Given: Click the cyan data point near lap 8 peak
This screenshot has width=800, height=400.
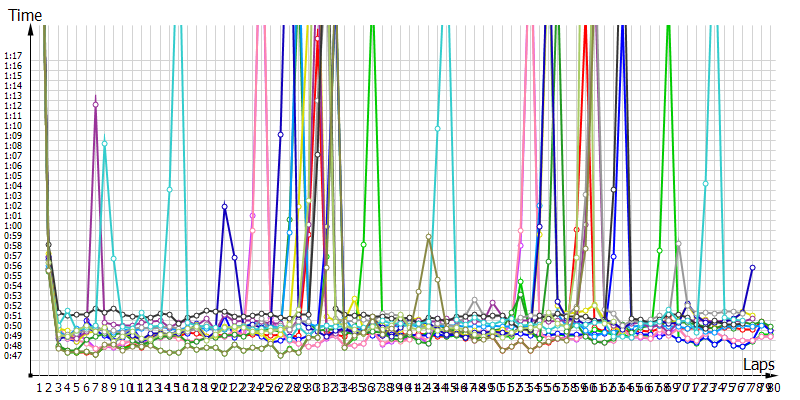Looking at the screenshot, I should pos(105,143).
